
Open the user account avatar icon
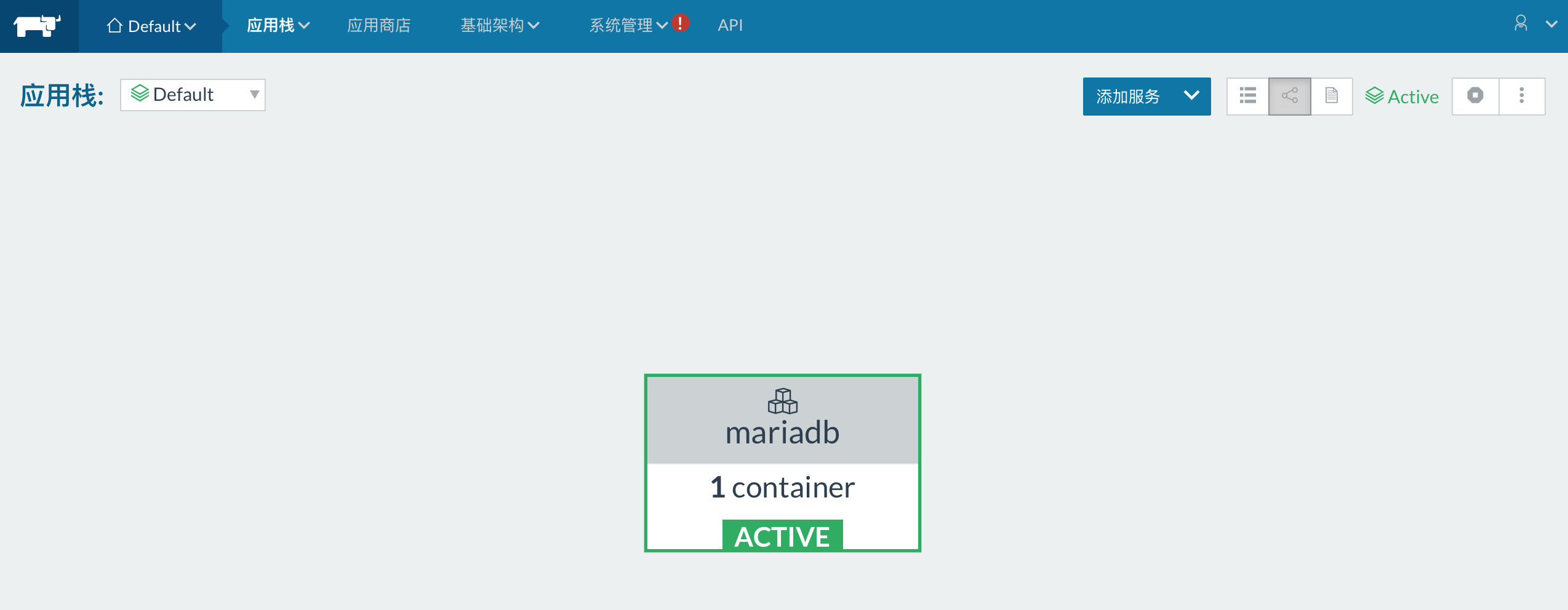coord(1521,23)
